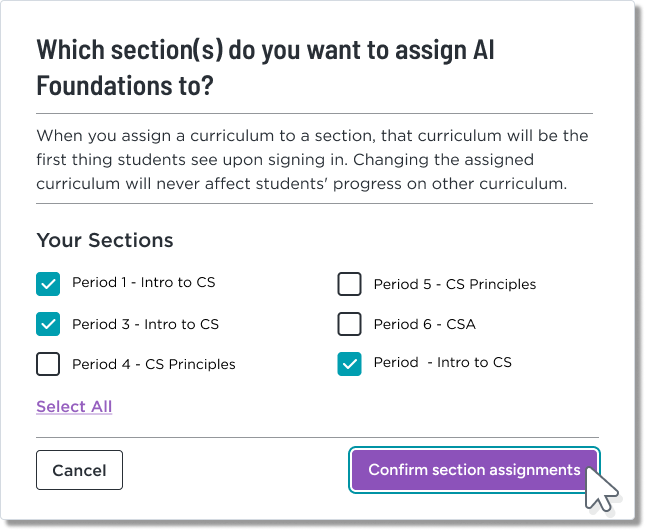Click the 'Period 5 - CS Principles' label text
Viewport: 645px width, 530px height.
pyautogui.click(x=454, y=284)
